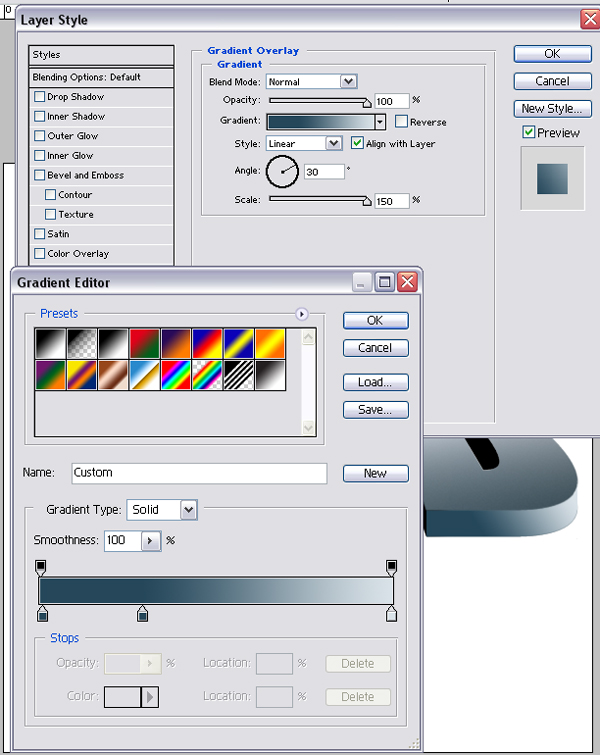600x755 pixels.
Task: Click the Scale percentage field
Action: (x=392, y=201)
